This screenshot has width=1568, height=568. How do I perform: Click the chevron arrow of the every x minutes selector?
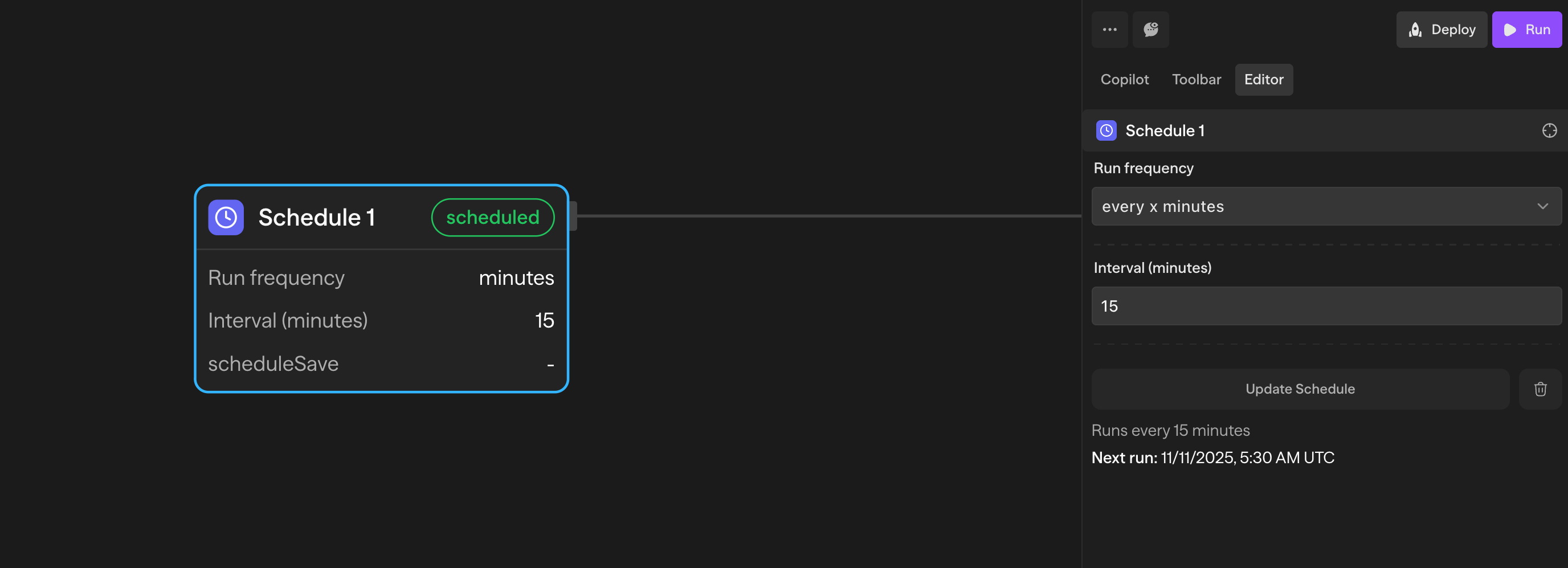(1542, 206)
